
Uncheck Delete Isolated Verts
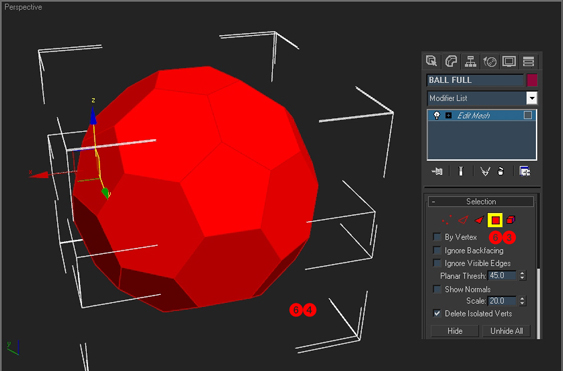[x=437, y=313]
